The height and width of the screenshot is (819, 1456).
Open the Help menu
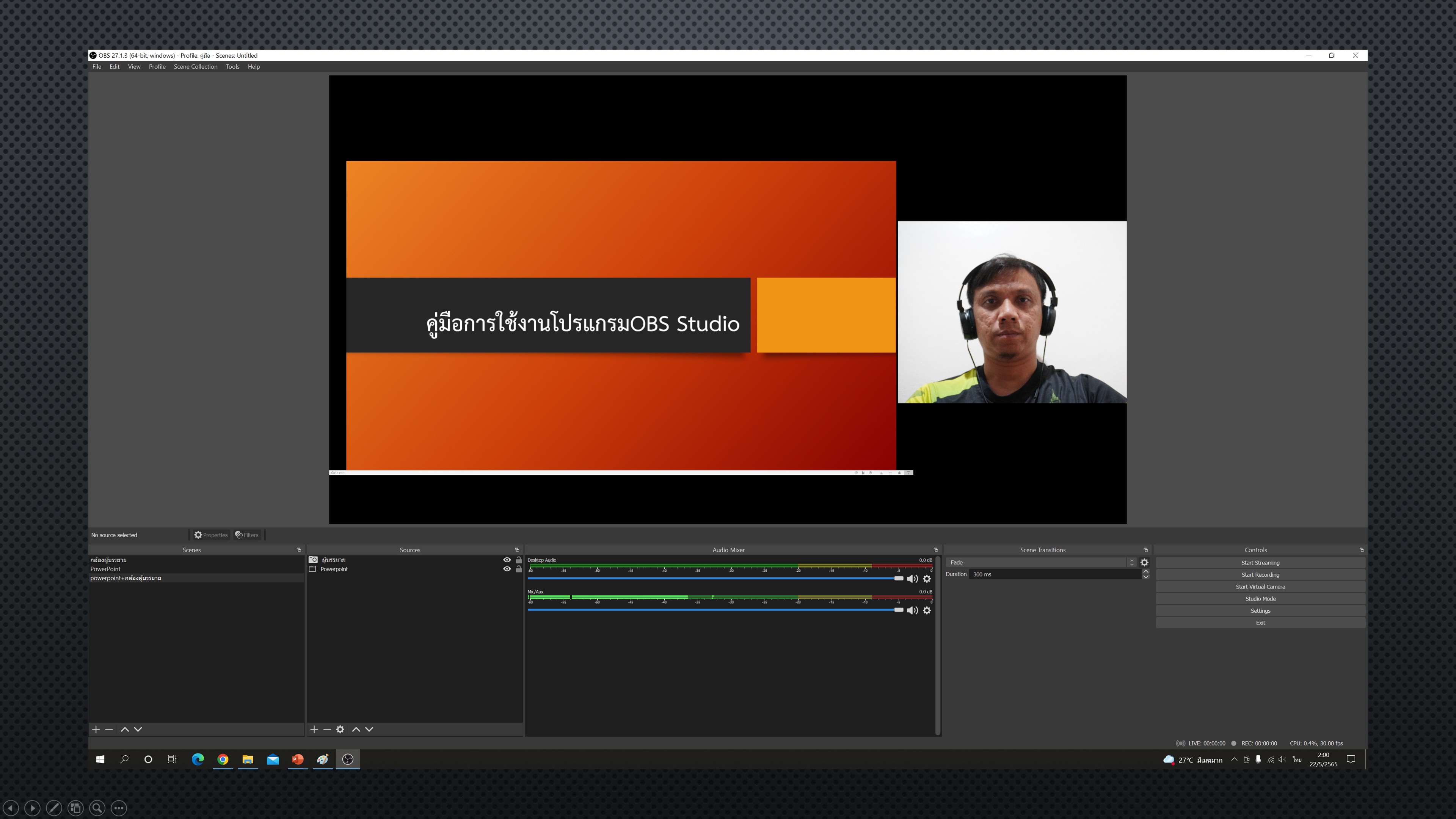(x=254, y=67)
